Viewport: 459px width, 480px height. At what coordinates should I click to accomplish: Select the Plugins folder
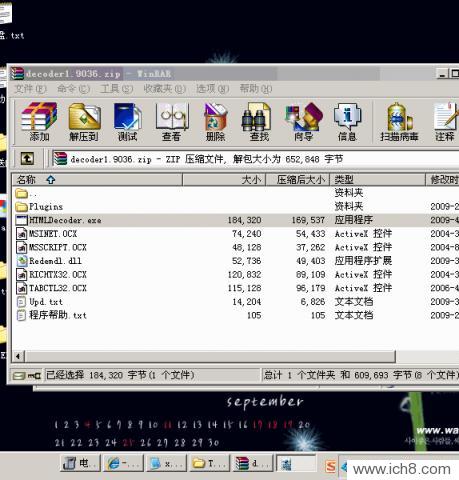click(235, 207)
